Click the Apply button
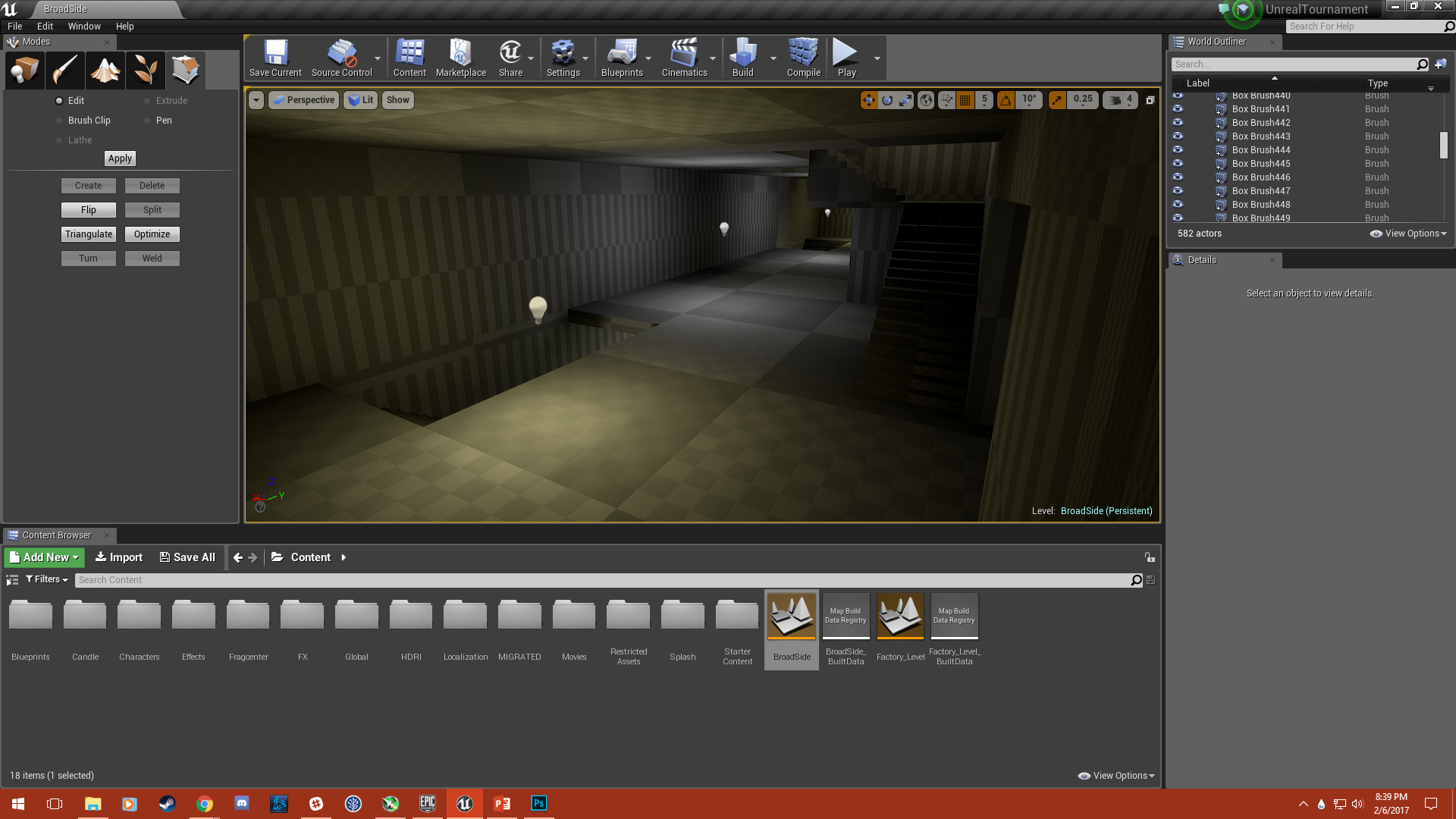Viewport: 1456px width, 819px height. (120, 158)
